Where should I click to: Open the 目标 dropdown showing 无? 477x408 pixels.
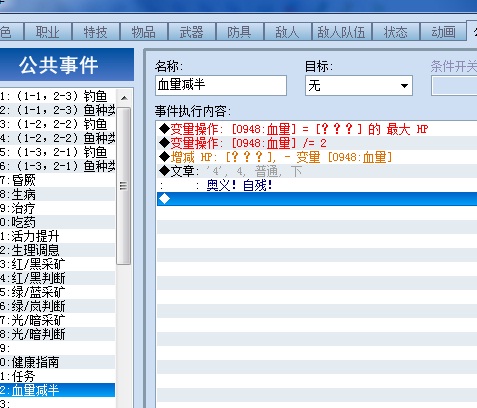359,86
